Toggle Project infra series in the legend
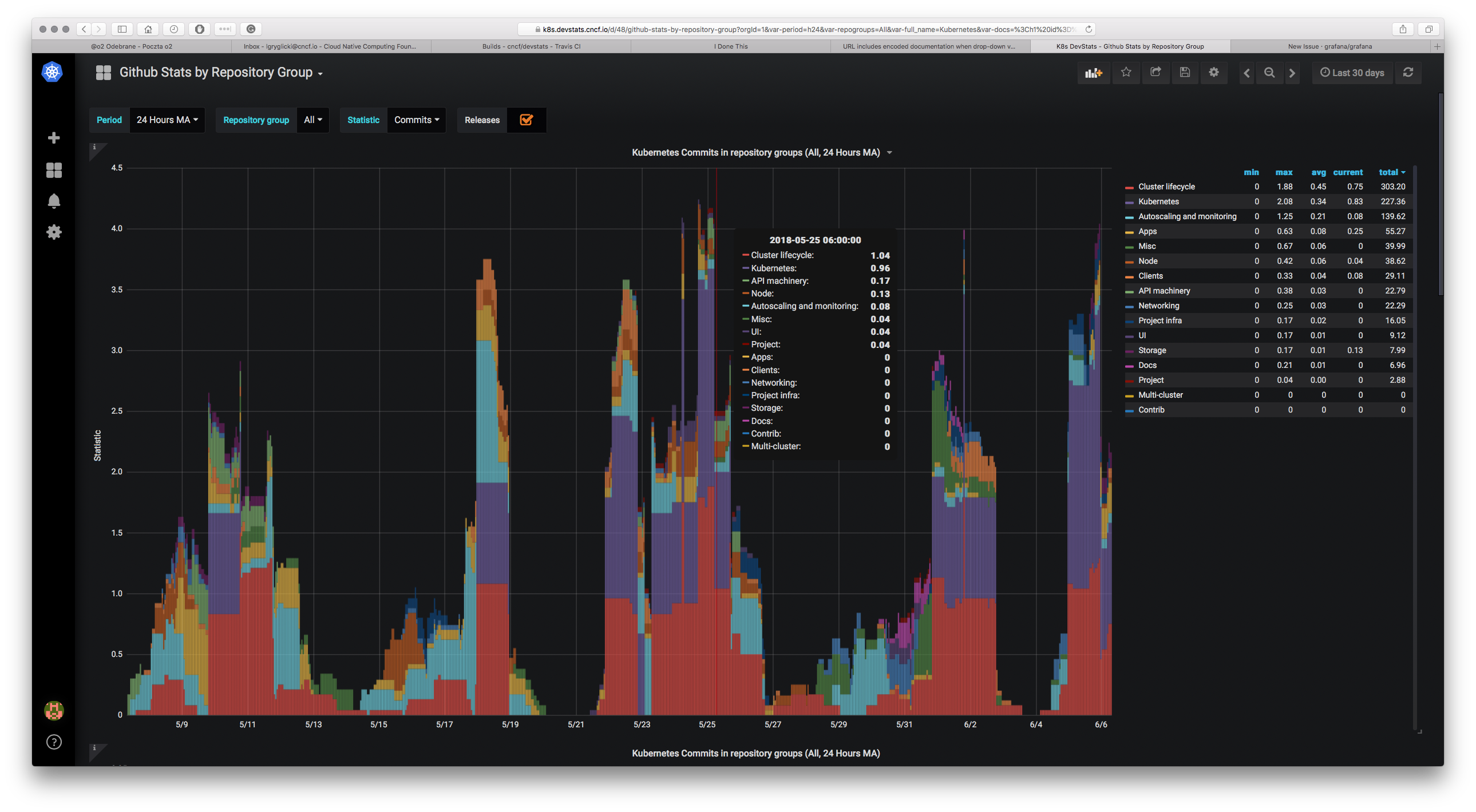The image size is (1476, 812). click(x=1160, y=321)
